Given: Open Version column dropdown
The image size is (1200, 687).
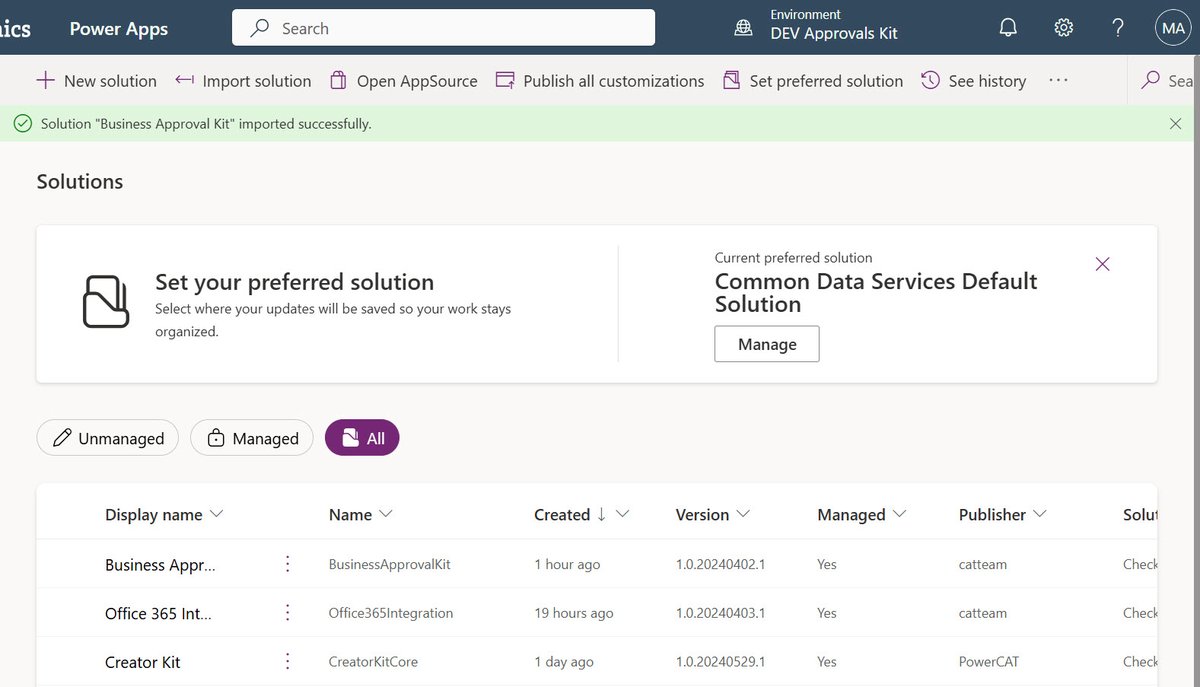Looking at the screenshot, I should [x=743, y=514].
